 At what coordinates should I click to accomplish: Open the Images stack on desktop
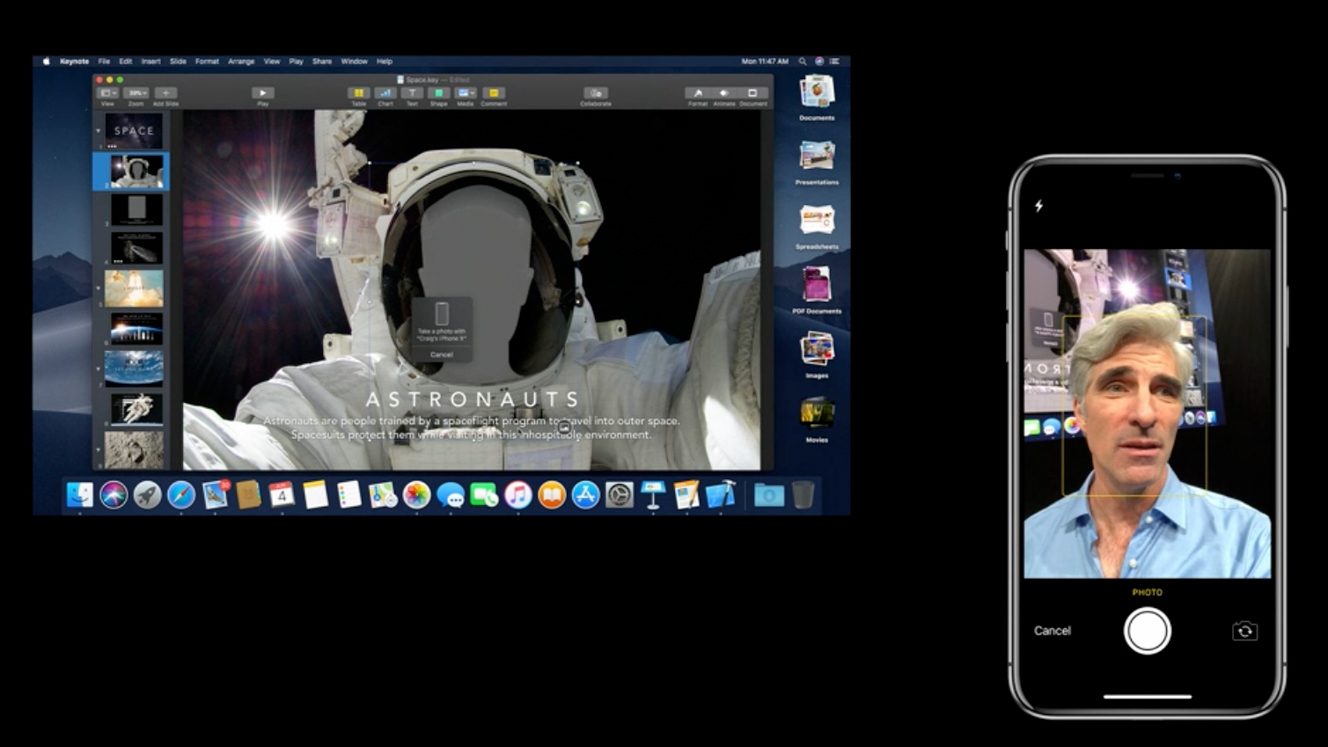[x=817, y=349]
